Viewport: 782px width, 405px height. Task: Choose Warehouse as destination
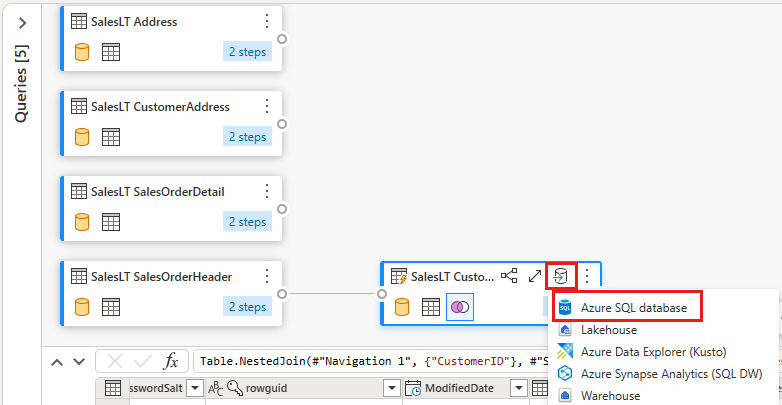(x=610, y=396)
